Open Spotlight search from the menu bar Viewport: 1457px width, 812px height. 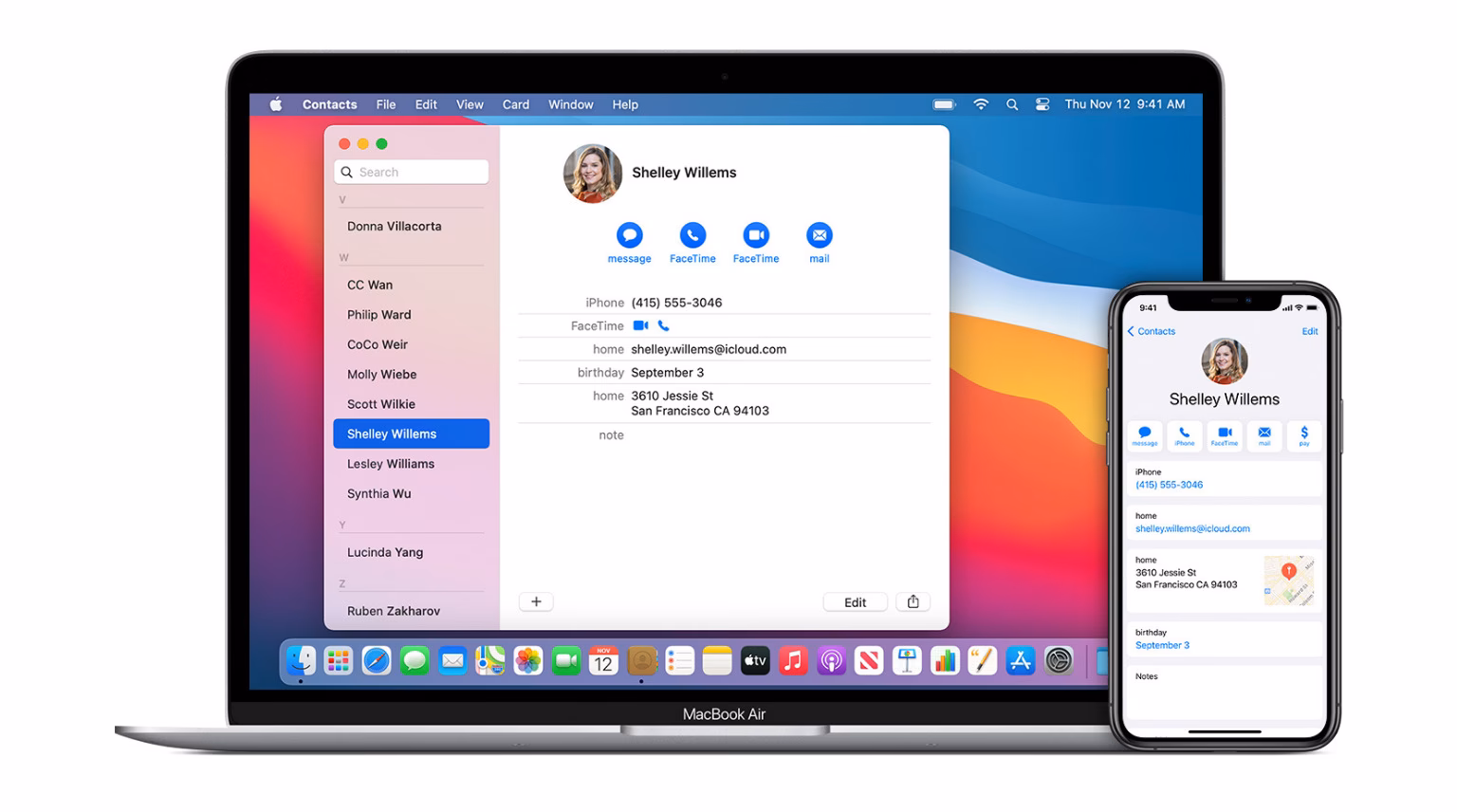(1011, 104)
